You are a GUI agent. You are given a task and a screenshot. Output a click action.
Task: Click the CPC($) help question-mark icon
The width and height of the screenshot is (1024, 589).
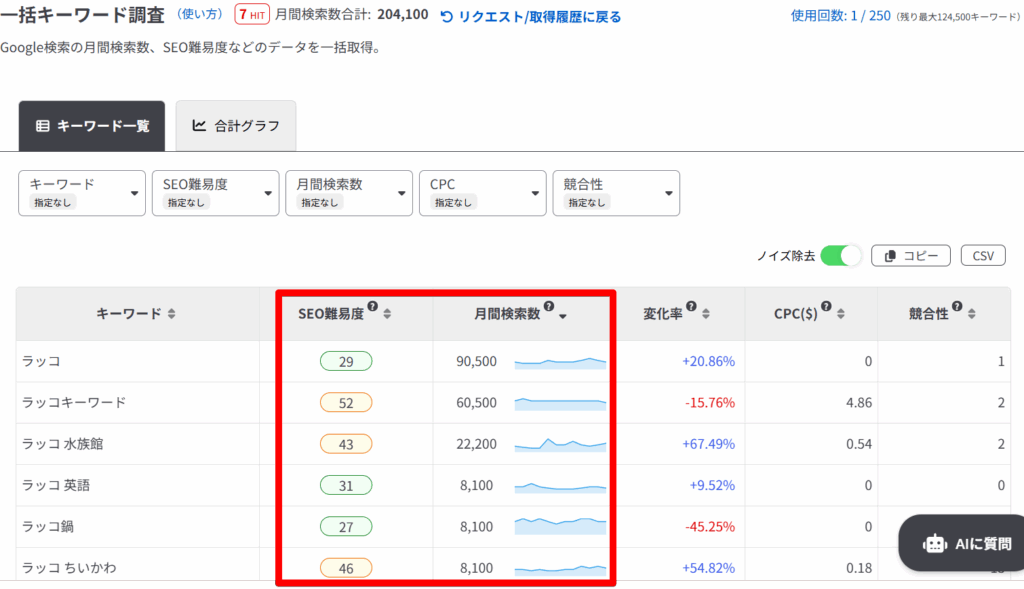click(825, 307)
